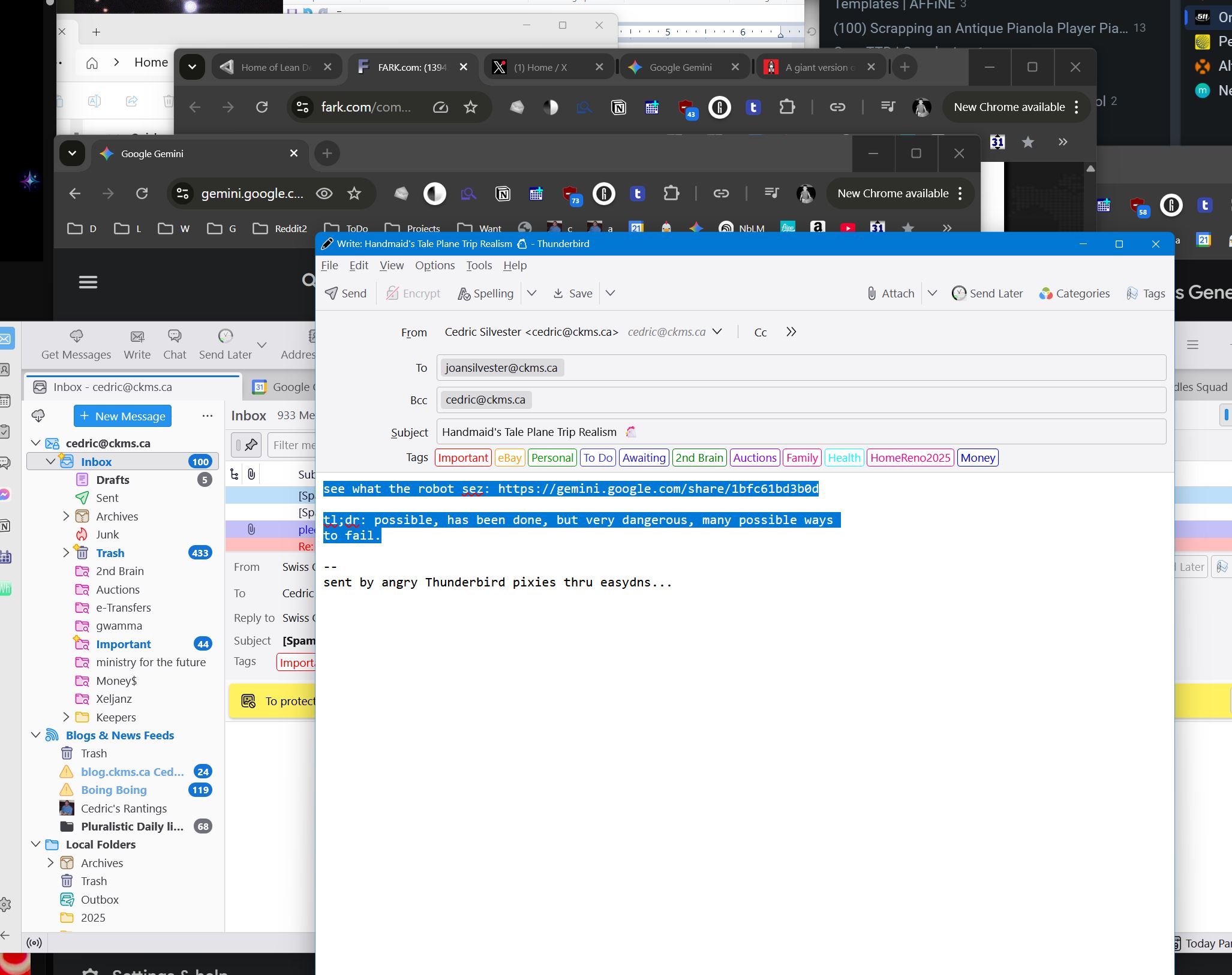The width and height of the screenshot is (1232, 975).
Task: Toggle the Money tag color label
Action: click(977, 458)
